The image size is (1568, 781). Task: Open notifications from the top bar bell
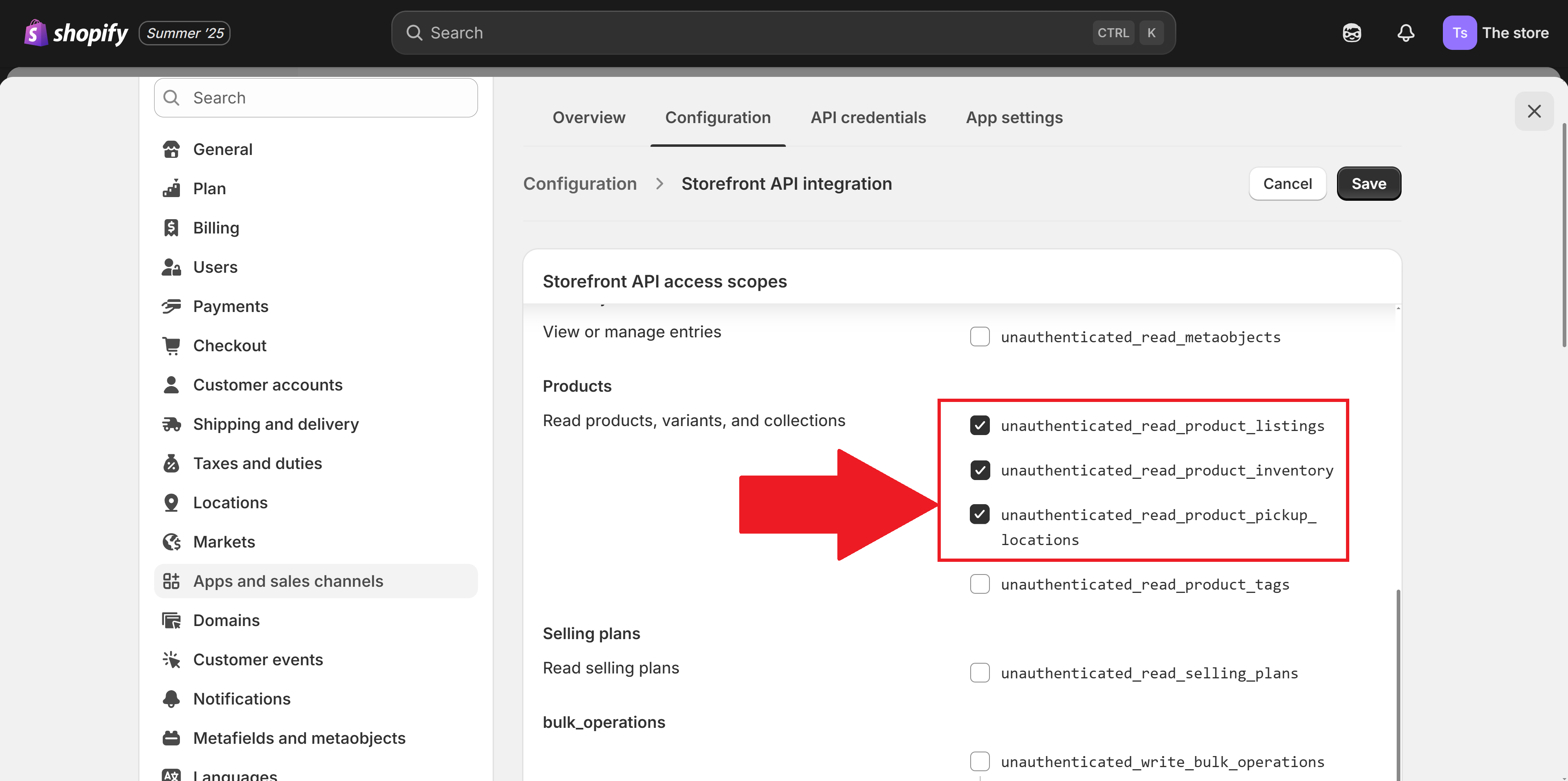pyautogui.click(x=1406, y=32)
